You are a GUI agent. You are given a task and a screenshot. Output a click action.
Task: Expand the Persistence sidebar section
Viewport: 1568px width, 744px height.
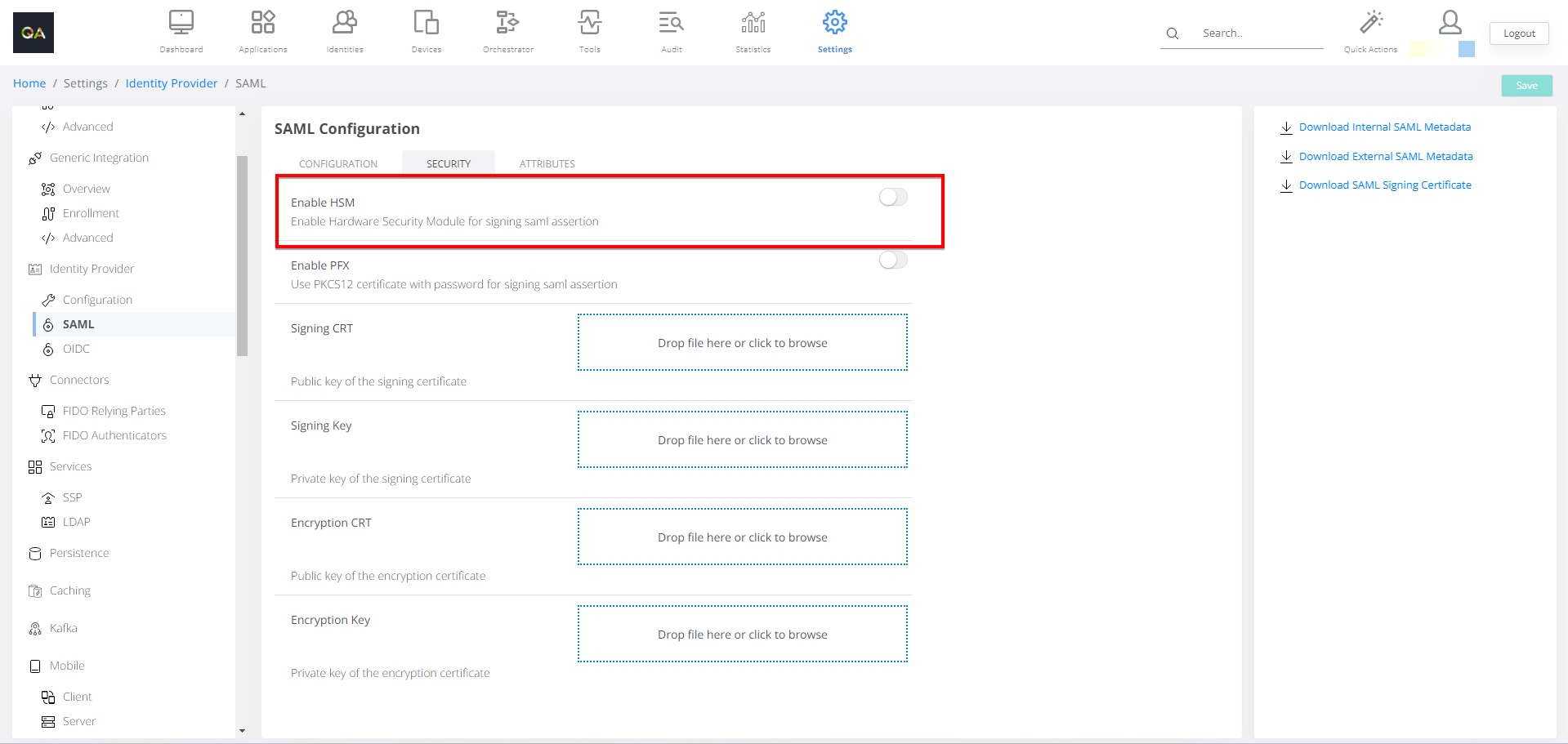(78, 553)
